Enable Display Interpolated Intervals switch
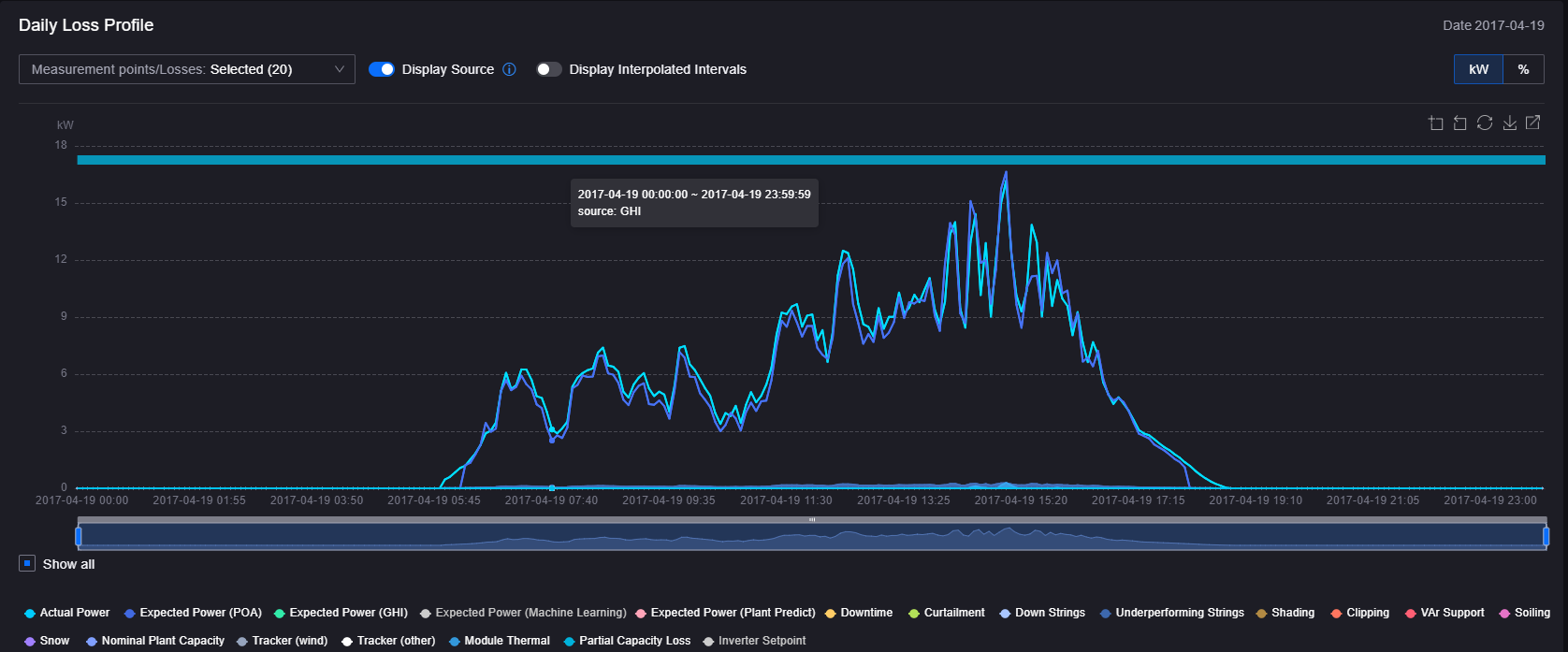 point(549,69)
